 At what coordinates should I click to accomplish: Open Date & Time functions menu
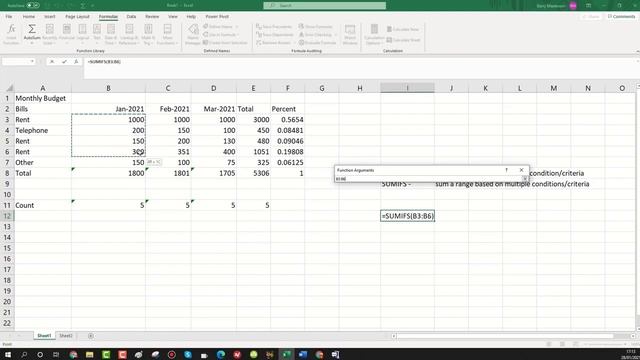point(111,34)
